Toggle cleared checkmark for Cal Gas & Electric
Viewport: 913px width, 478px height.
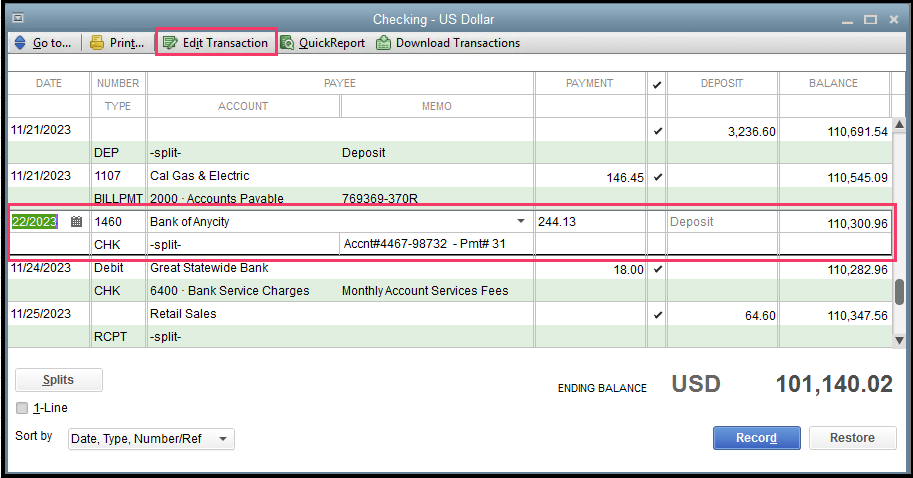[657, 177]
